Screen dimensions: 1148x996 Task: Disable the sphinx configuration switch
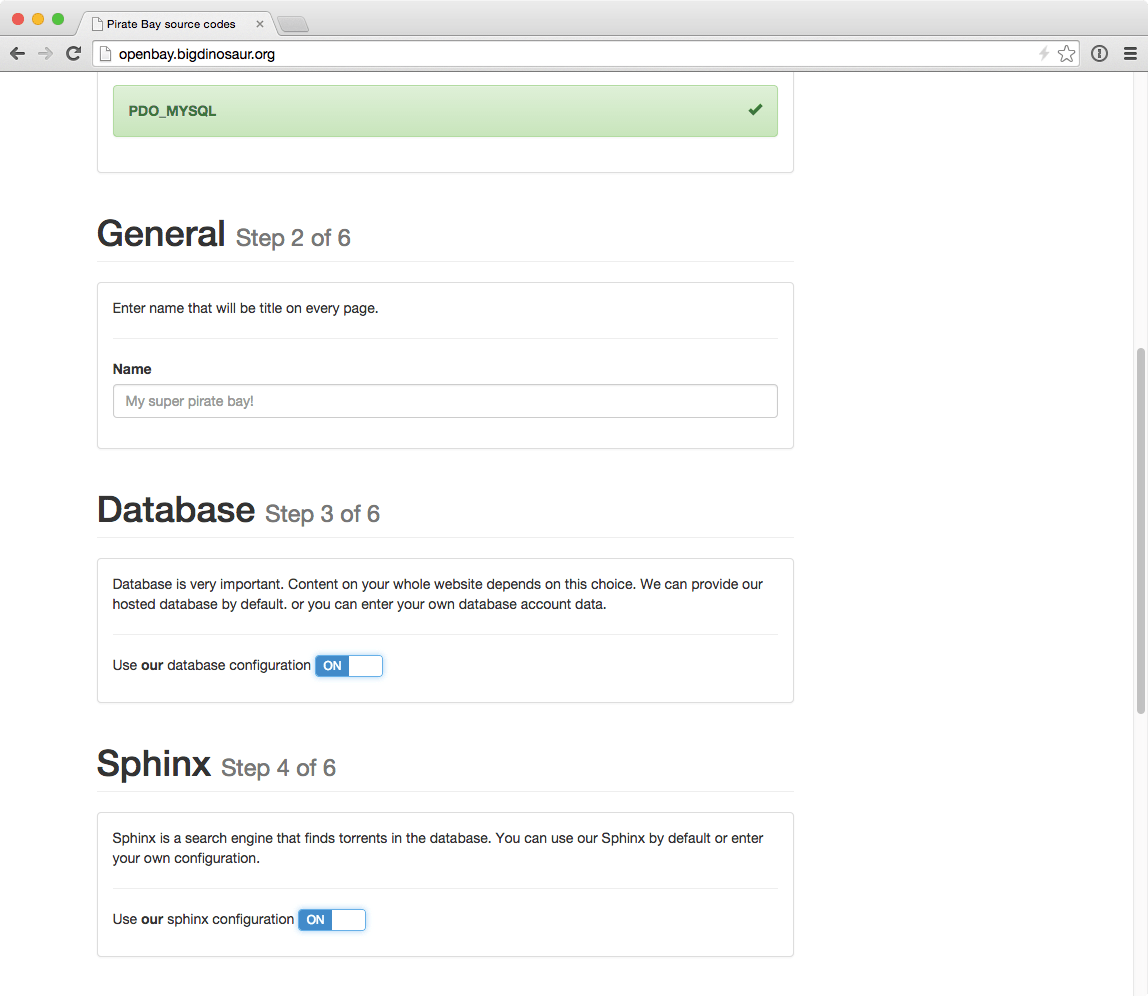pyautogui.click(x=332, y=920)
